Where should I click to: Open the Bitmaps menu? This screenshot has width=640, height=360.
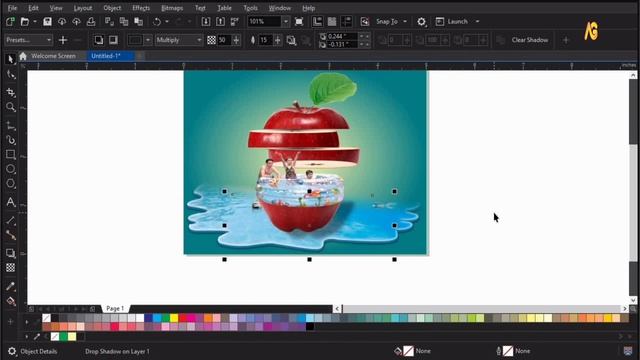(x=172, y=8)
